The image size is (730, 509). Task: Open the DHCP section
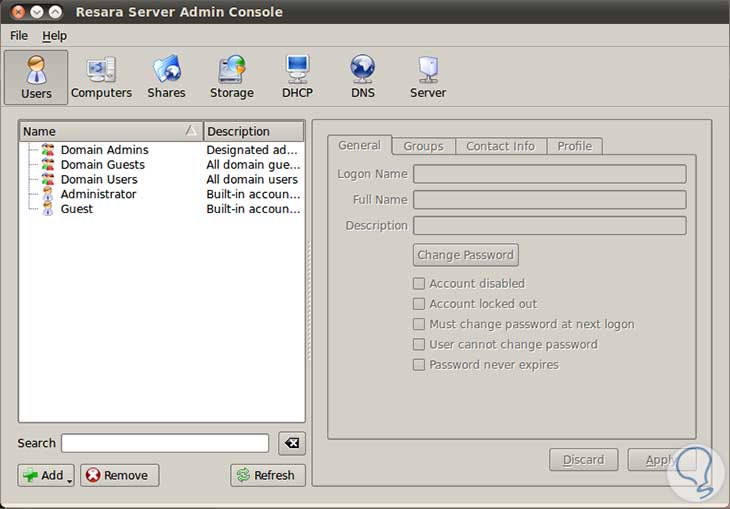[297, 77]
